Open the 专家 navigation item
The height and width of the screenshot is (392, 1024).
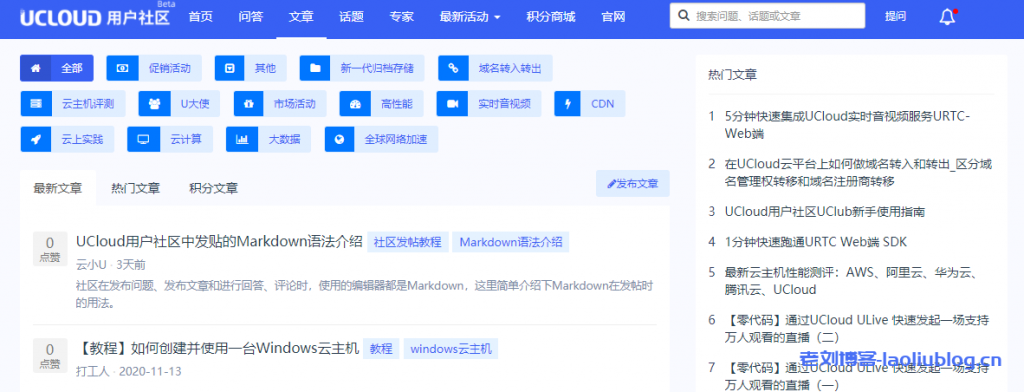(402, 17)
